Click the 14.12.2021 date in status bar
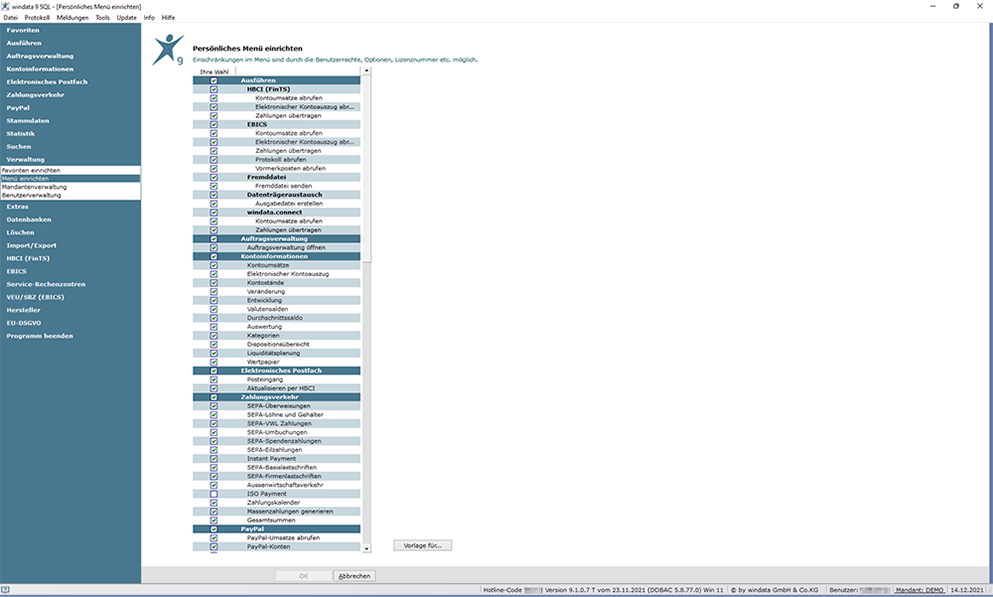Viewport: 993px width, 597px height. (967, 590)
